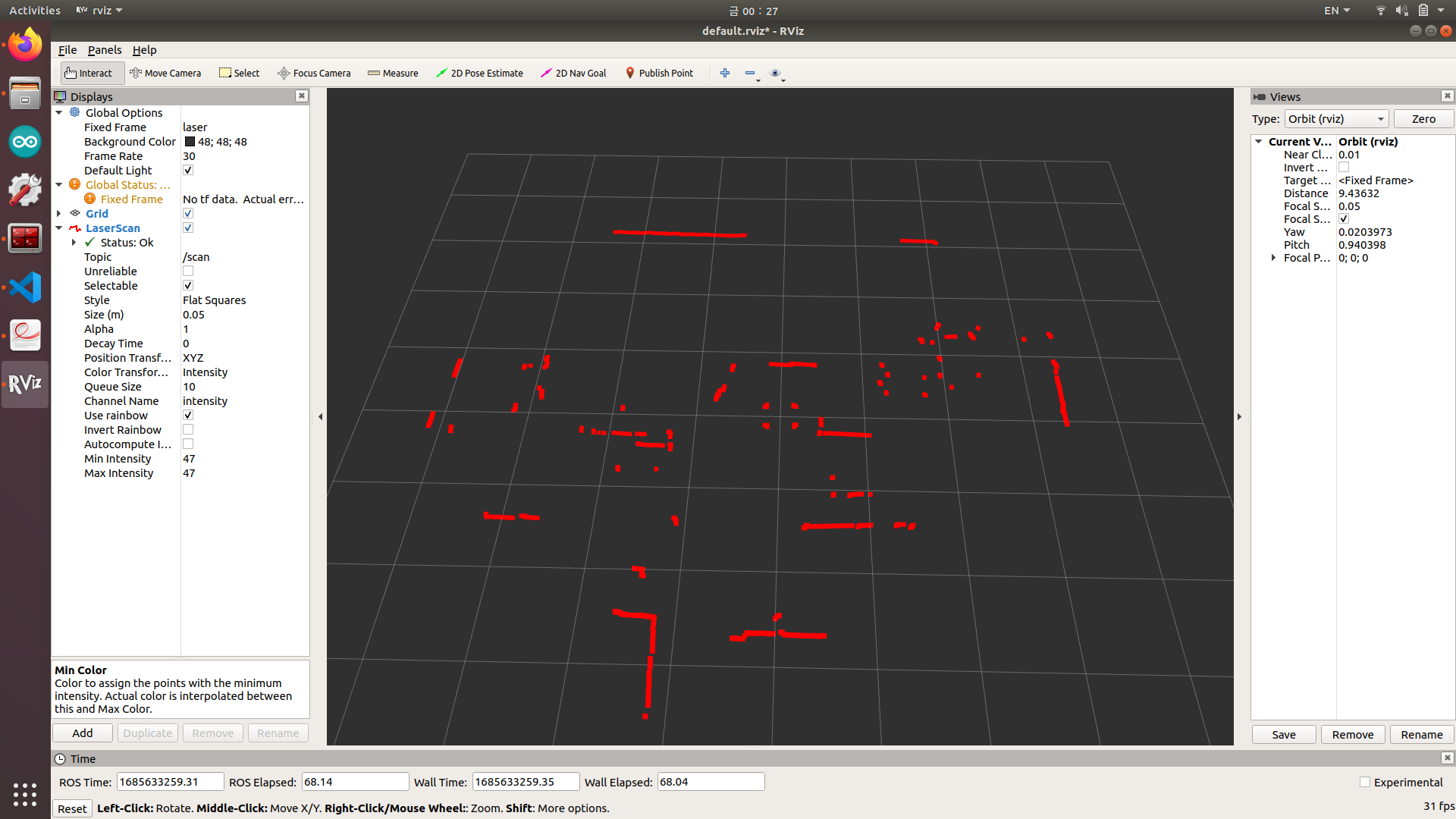Select the Focus Camera tool

[314, 73]
